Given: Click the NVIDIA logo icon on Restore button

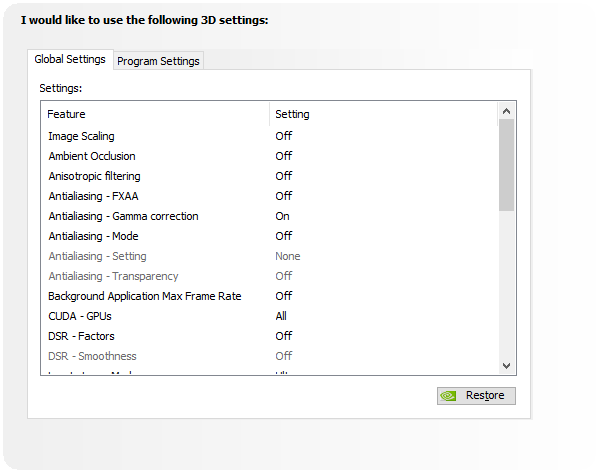Looking at the screenshot, I should [x=448, y=396].
